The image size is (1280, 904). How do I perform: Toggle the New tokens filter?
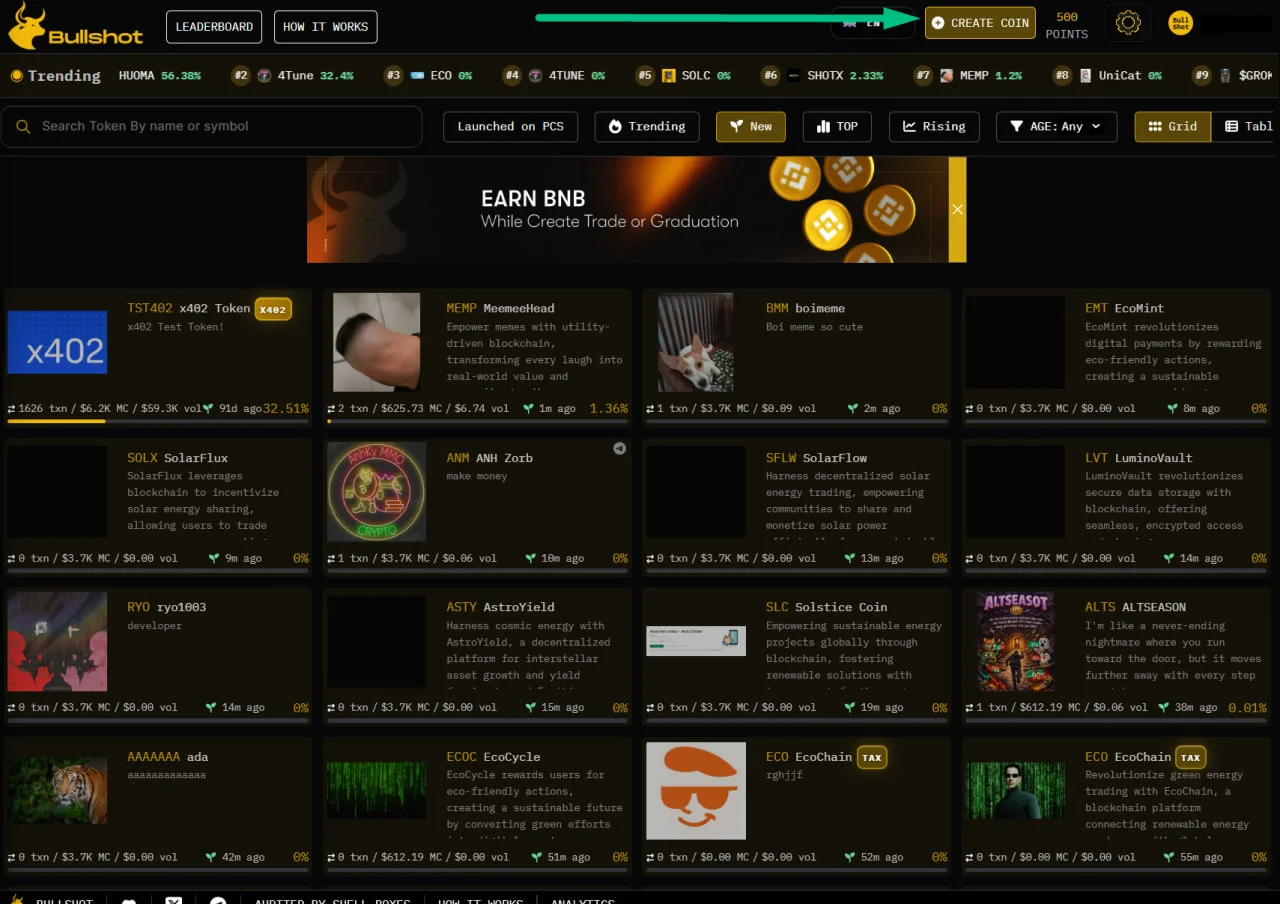point(751,126)
